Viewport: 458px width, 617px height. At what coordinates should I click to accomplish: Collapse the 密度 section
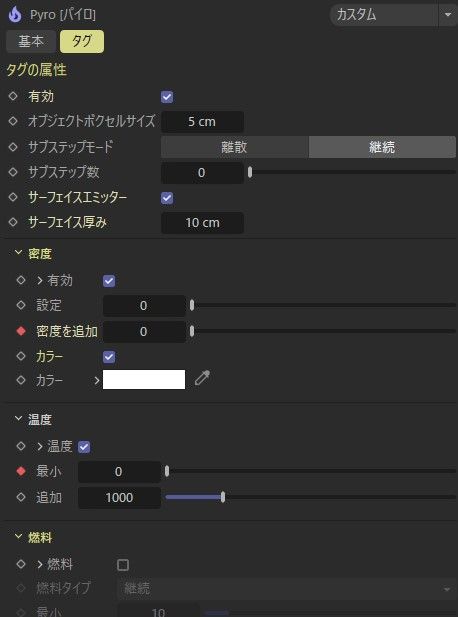18,253
